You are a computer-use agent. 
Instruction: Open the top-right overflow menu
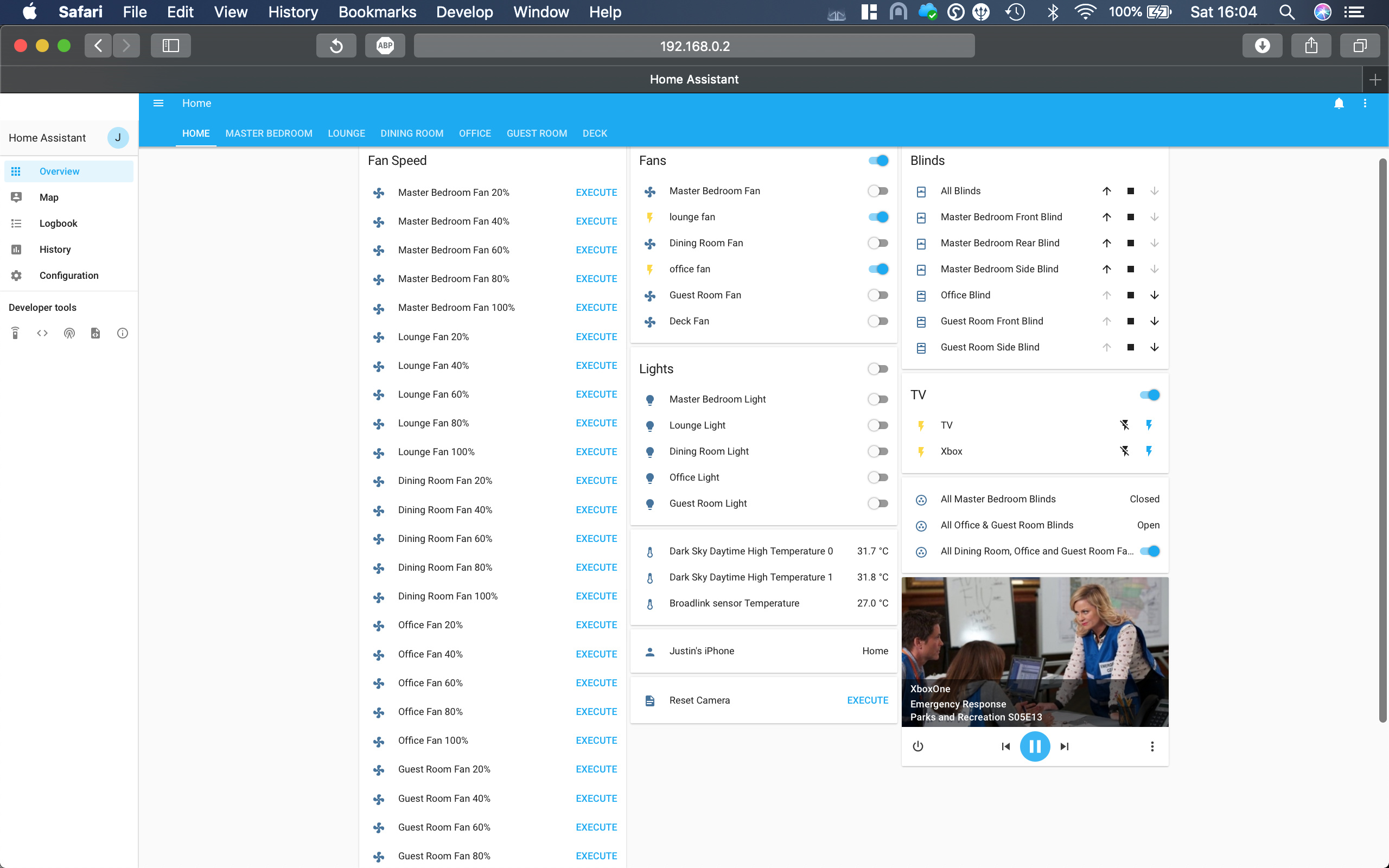coord(1366,103)
